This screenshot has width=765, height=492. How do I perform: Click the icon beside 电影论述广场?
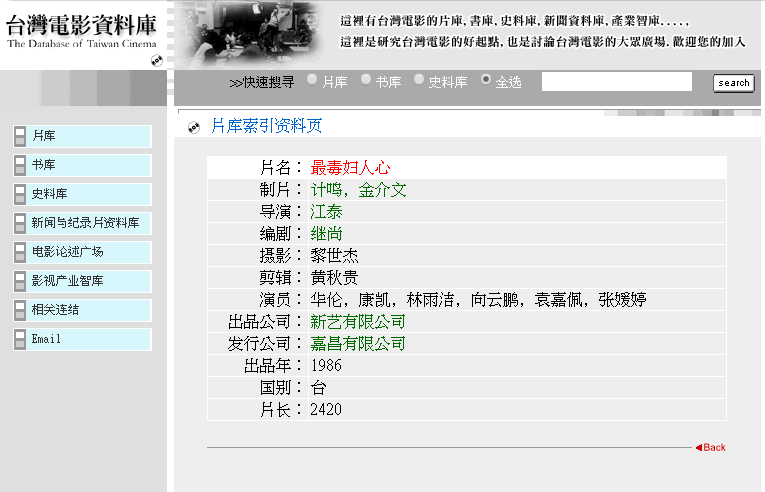pyautogui.click(x=20, y=252)
